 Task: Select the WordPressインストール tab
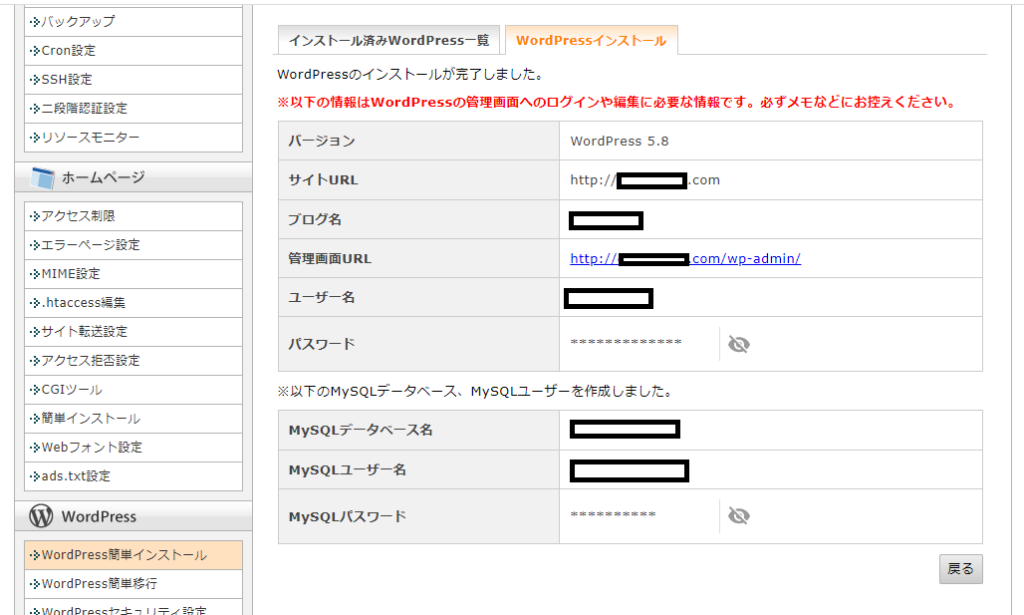point(592,40)
